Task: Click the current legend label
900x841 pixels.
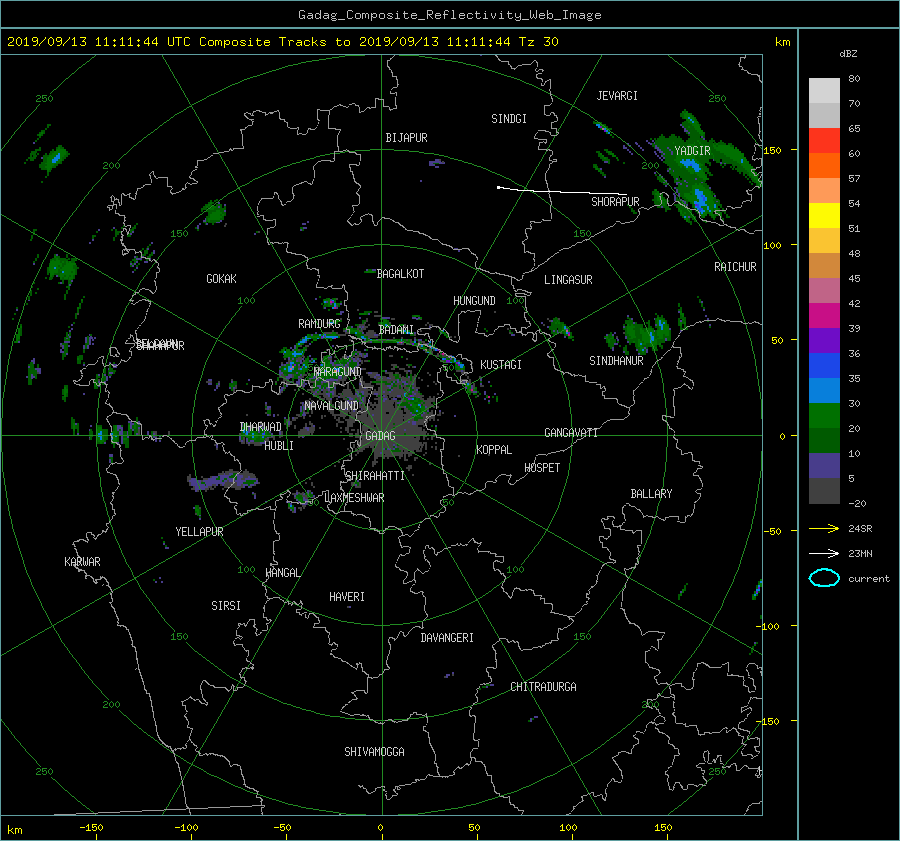Action: tap(868, 579)
